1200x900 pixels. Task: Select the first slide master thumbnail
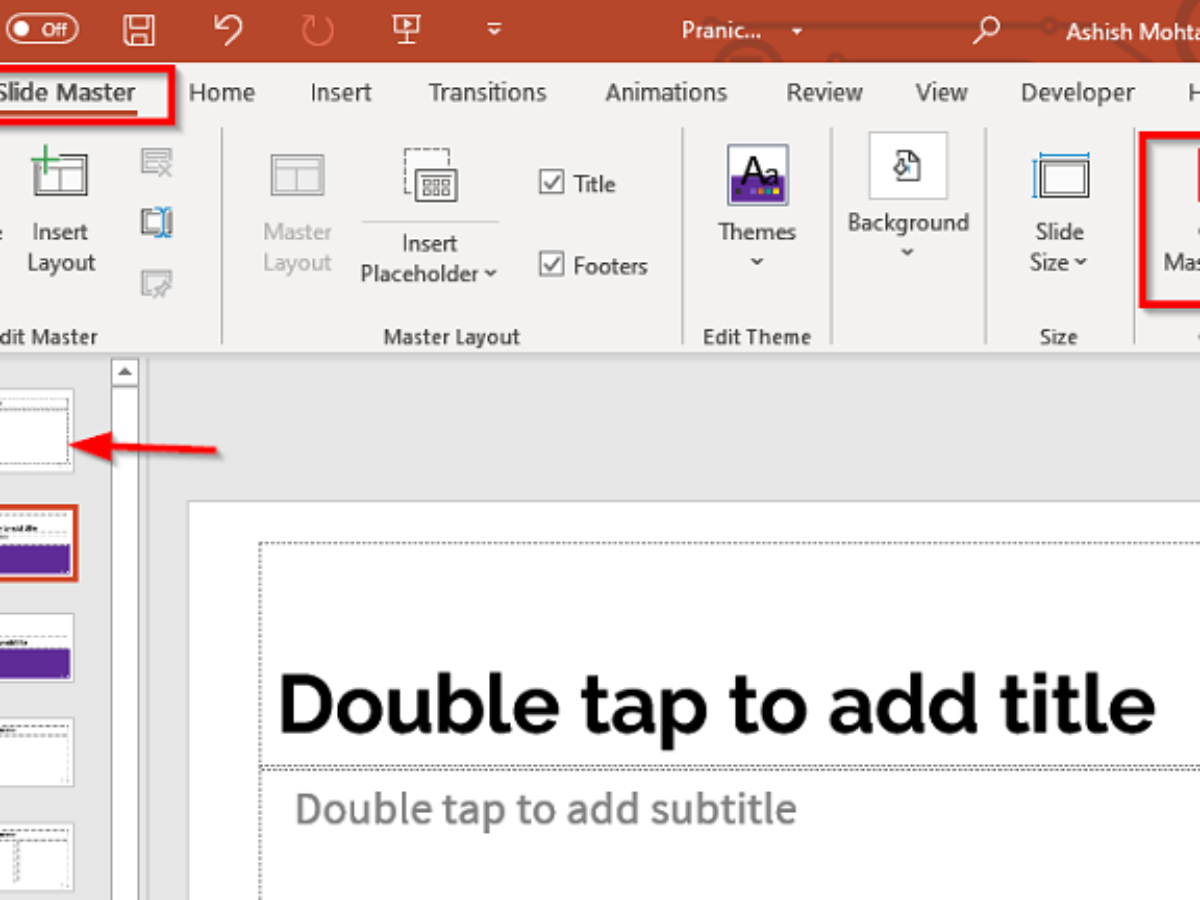pyautogui.click(x=36, y=431)
